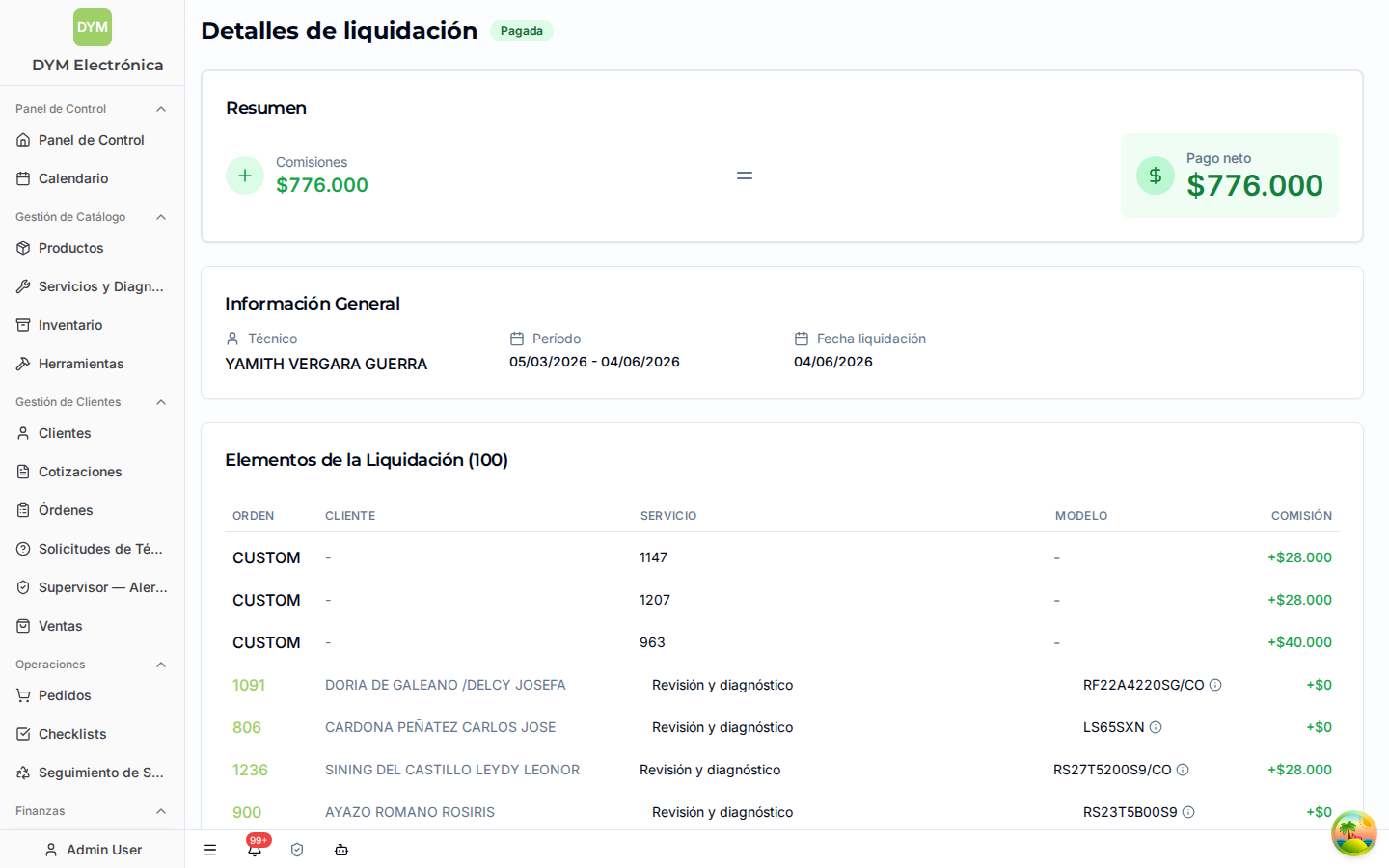Open the notifications bell icon

point(255,850)
